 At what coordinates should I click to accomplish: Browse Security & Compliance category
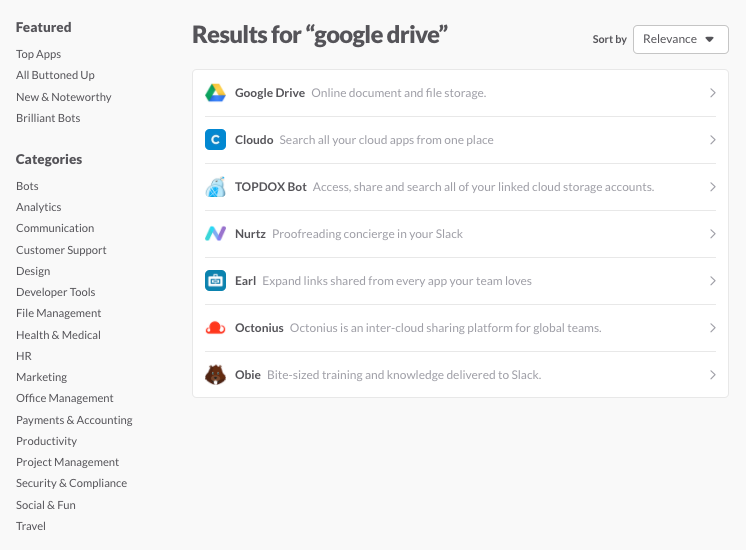[71, 483]
